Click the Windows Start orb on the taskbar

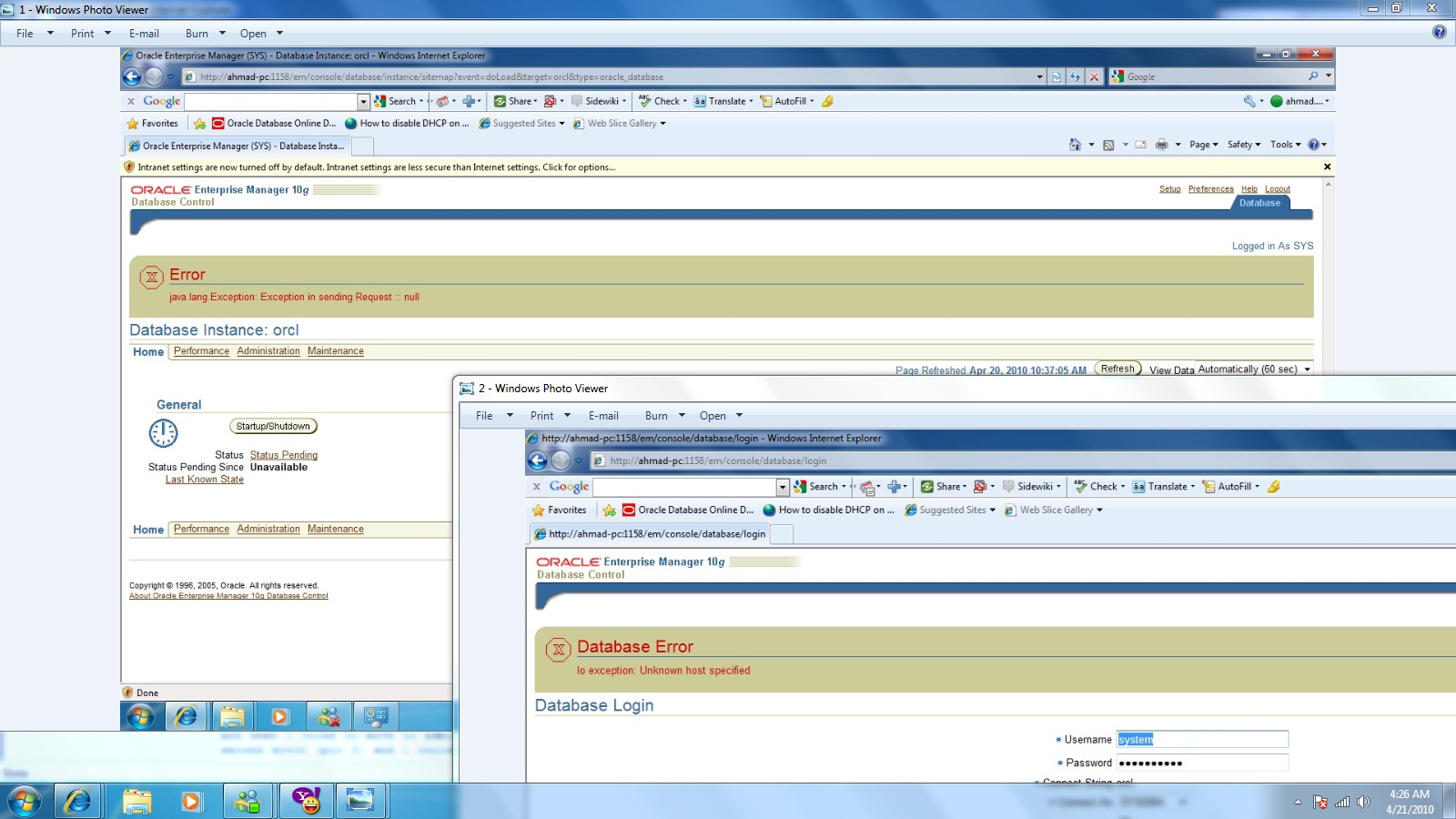[x=25, y=802]
